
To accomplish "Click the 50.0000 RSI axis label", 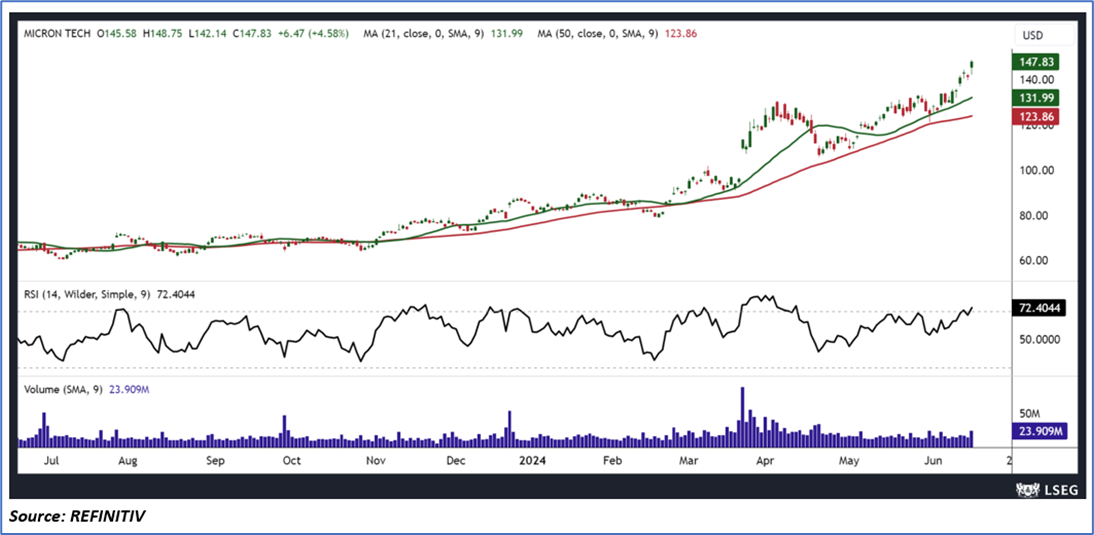I will tap(1039, 340).
